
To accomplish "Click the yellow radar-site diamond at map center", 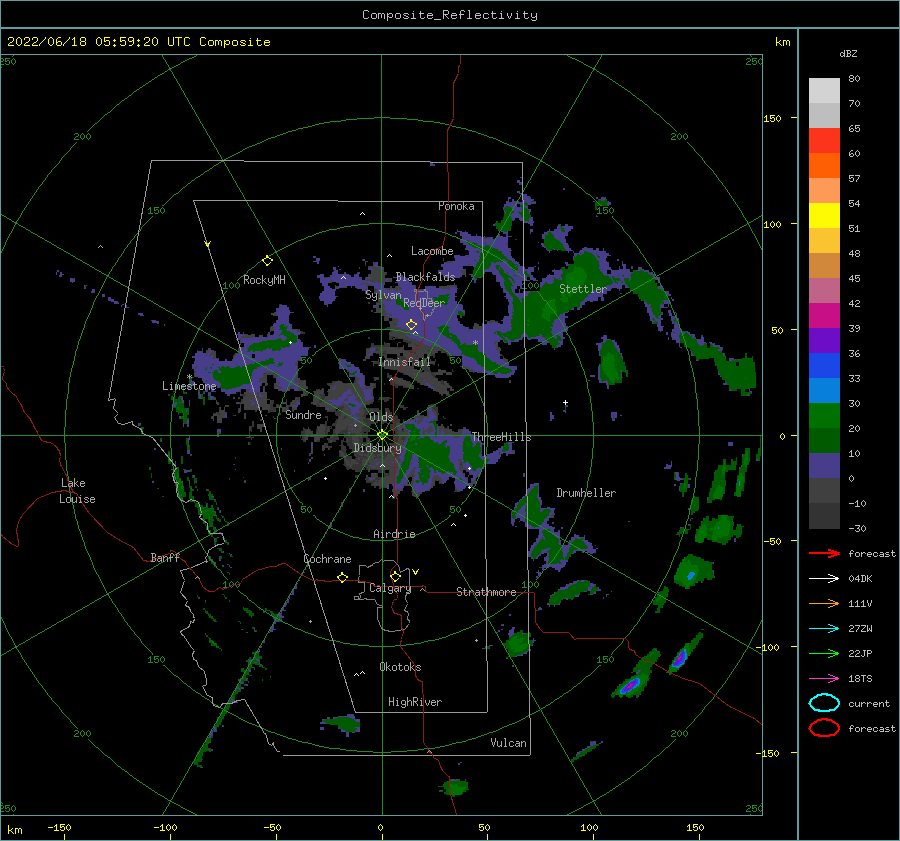I will pyautogui.click(x=382, y=435).
